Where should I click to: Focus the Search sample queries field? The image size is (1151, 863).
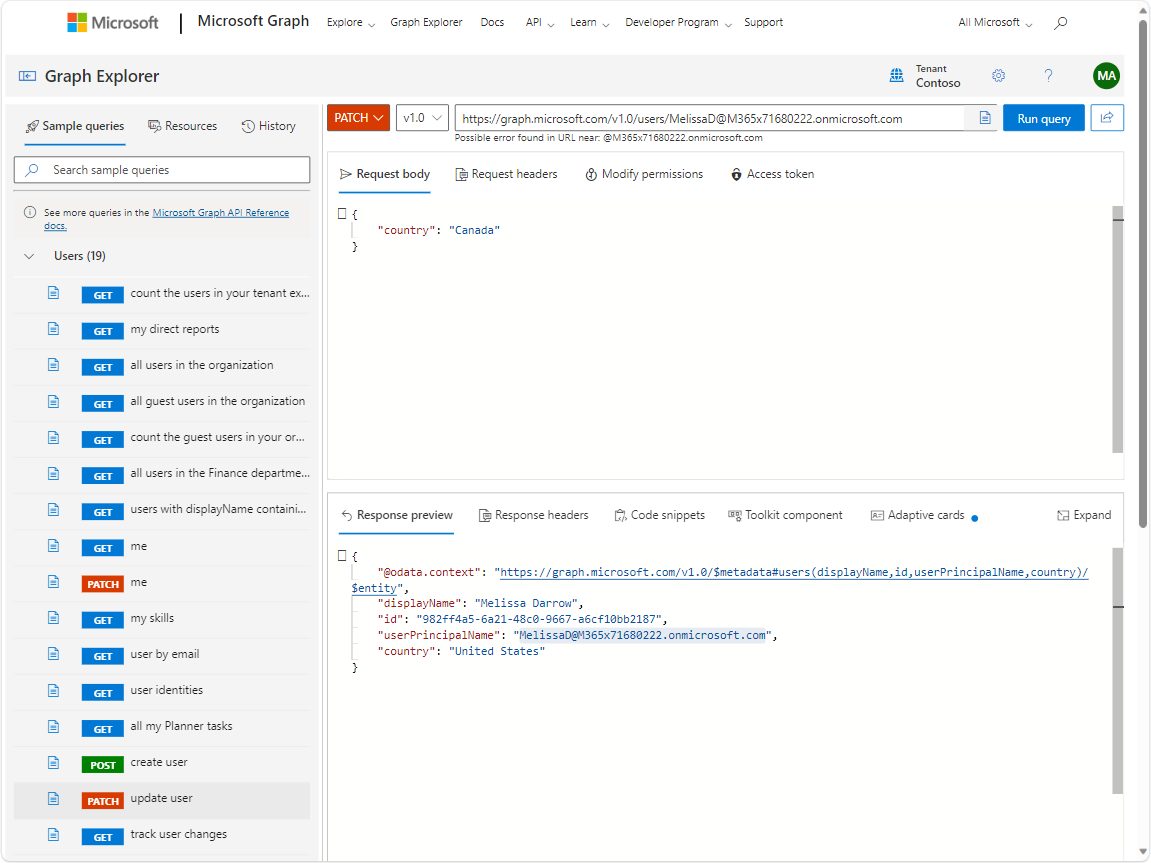[x=162, y=170]
